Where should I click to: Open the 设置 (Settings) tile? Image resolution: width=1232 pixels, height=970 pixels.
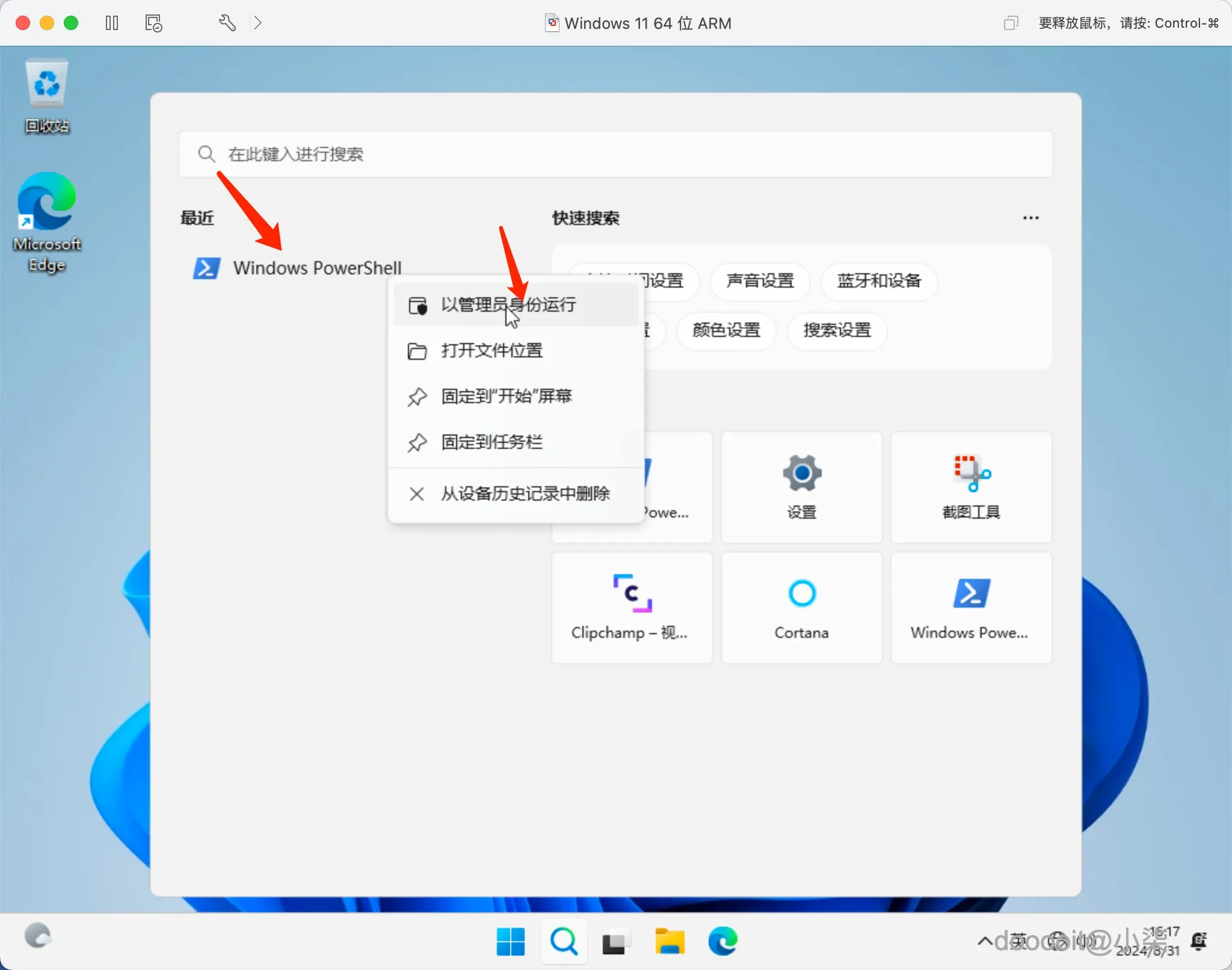(801, 486)
